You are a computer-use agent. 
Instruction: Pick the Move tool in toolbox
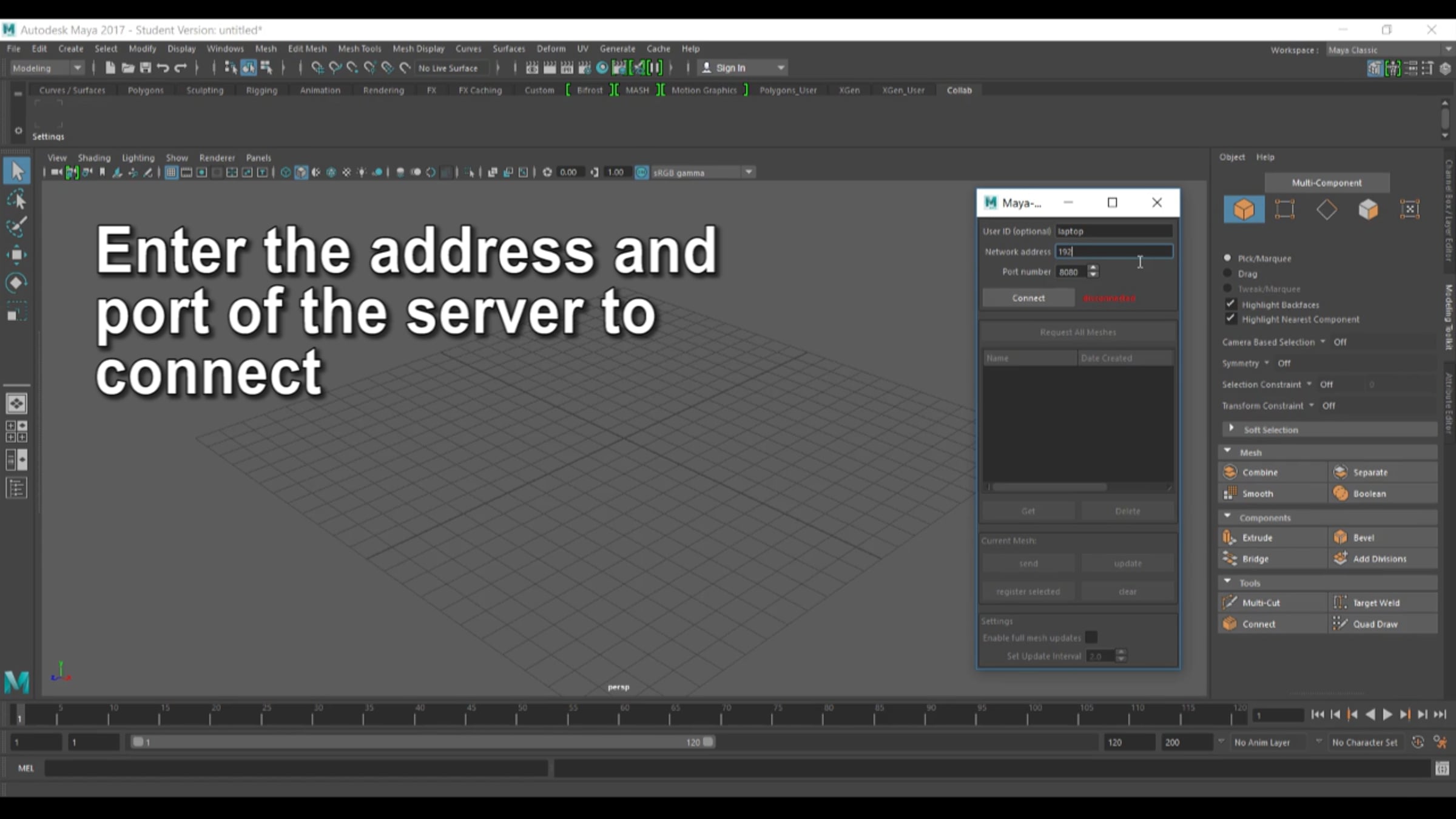pos(16,255)
